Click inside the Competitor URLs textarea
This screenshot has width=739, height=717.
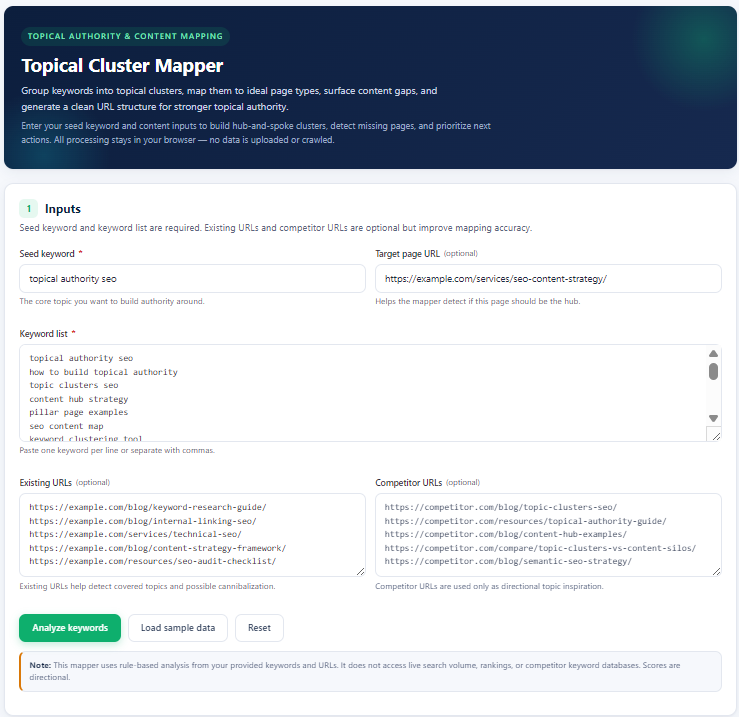548,535
